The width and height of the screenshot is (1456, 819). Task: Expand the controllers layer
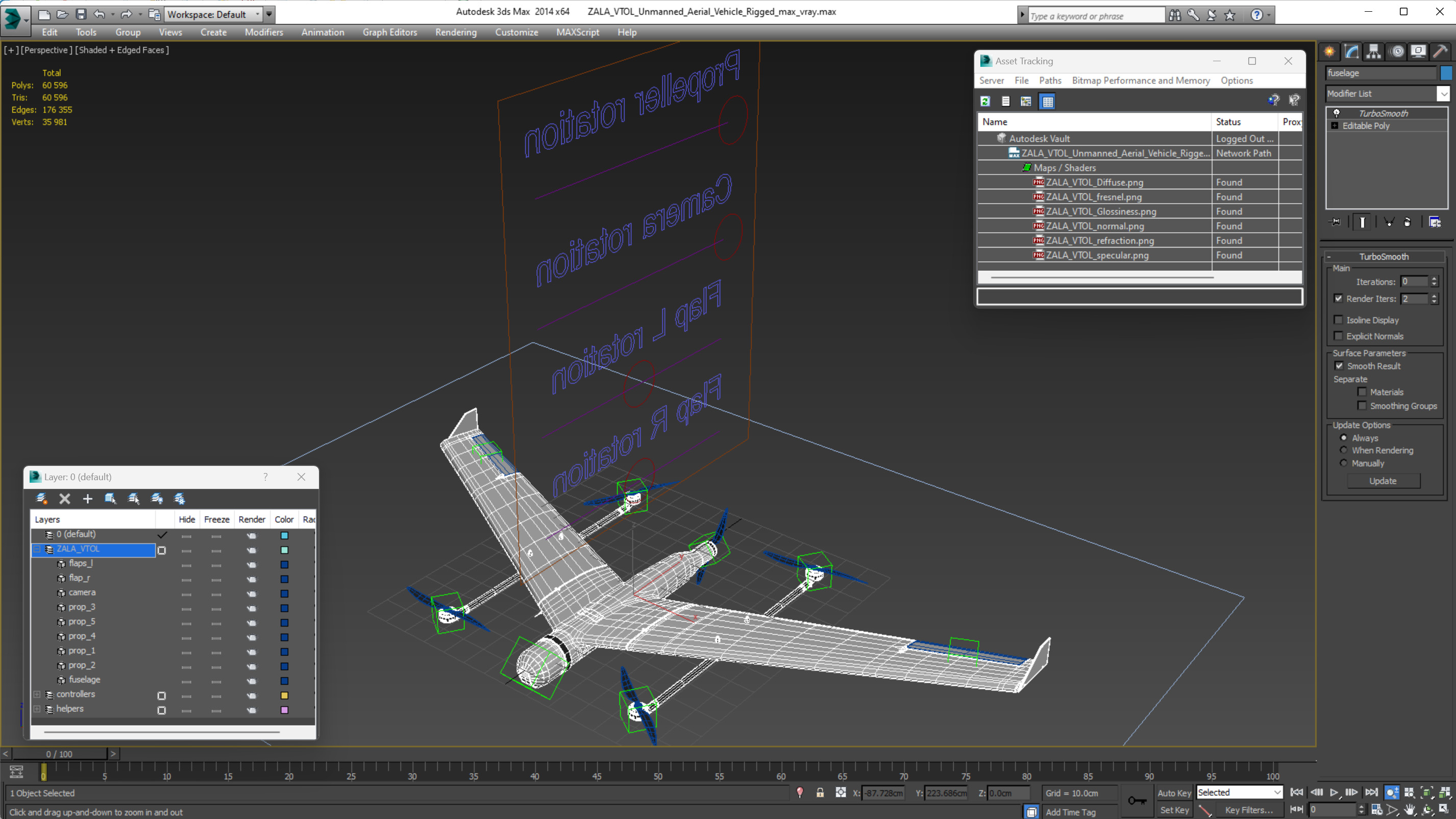click(37, 694)
